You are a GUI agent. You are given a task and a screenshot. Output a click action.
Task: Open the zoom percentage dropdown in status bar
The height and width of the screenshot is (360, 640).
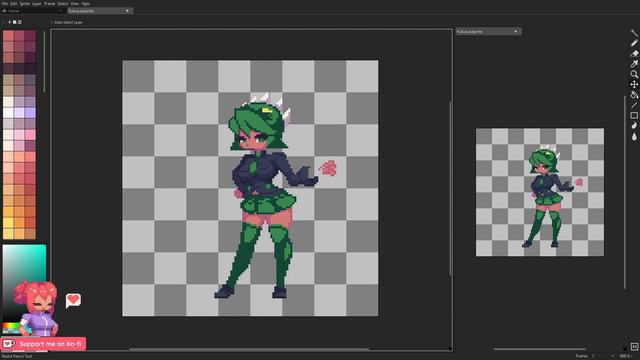click(x=625, y=356)
